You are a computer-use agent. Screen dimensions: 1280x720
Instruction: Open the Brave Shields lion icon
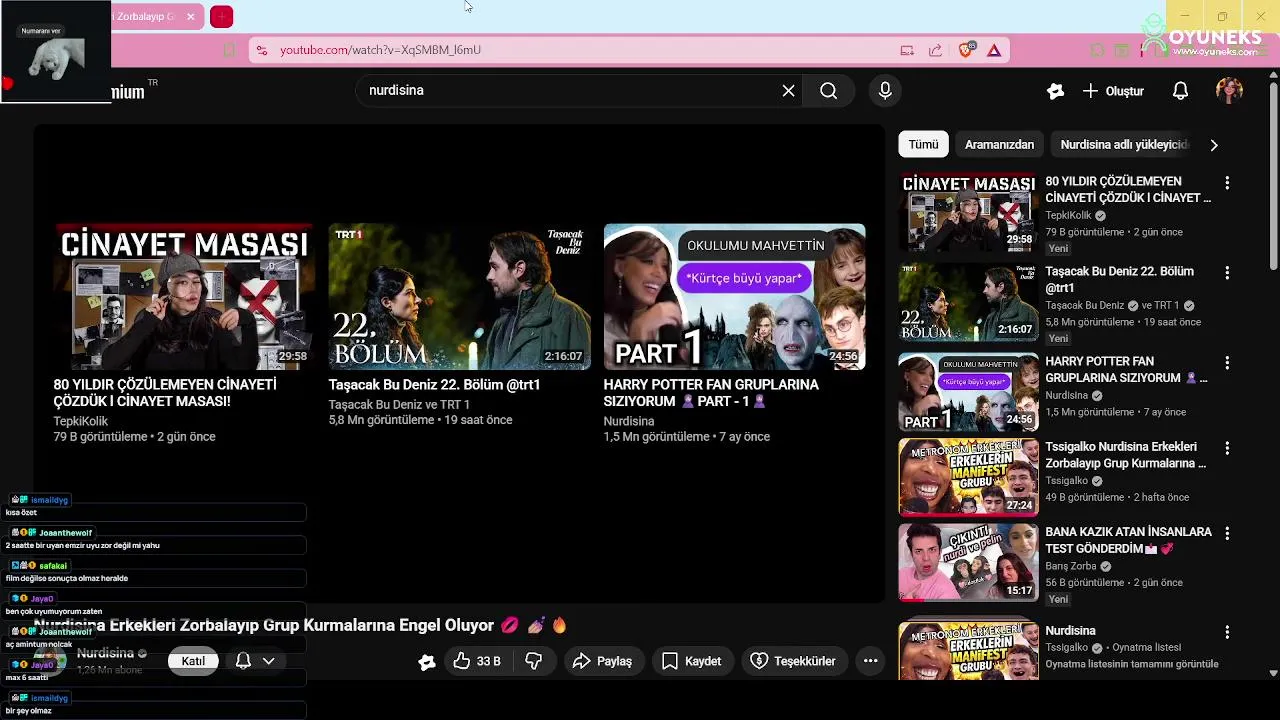(965, 50)
